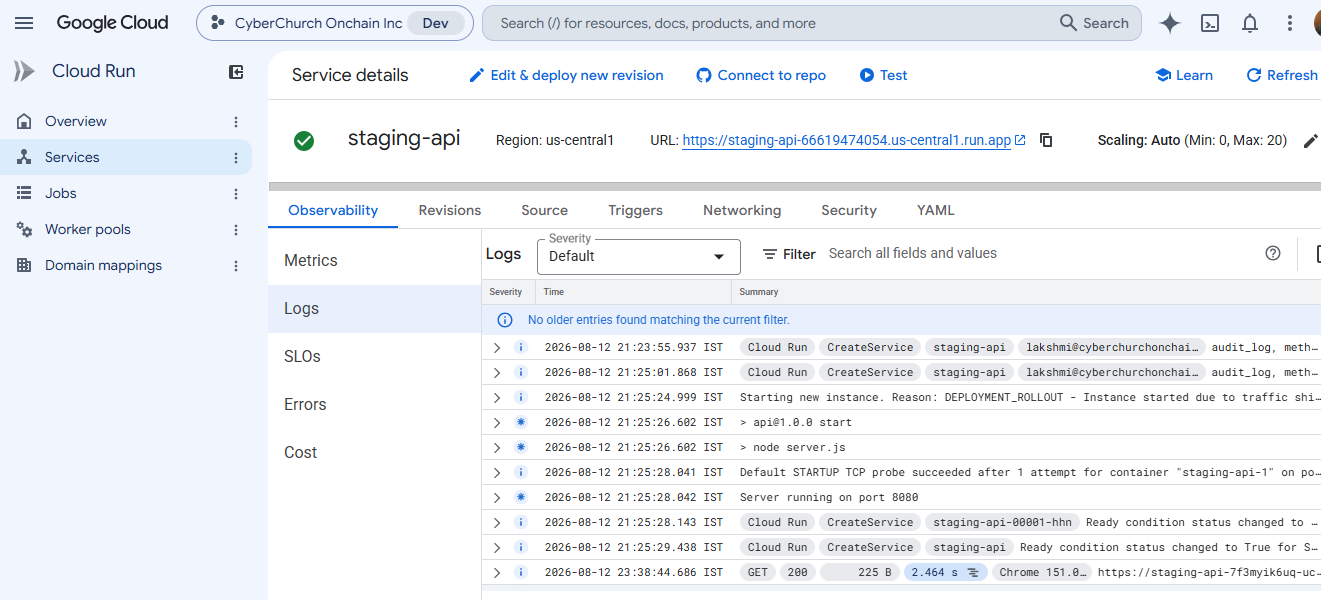Select the Observability tab

tap(333, 210)
